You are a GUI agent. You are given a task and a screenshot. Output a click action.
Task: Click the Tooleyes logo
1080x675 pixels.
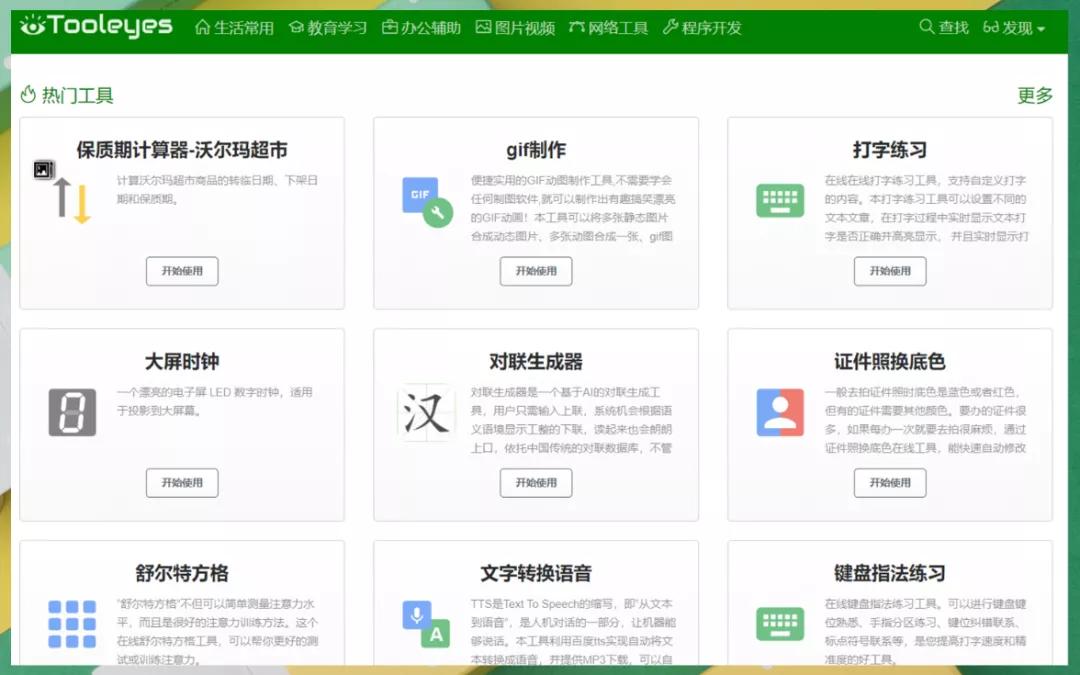click(x=95, y=28)
